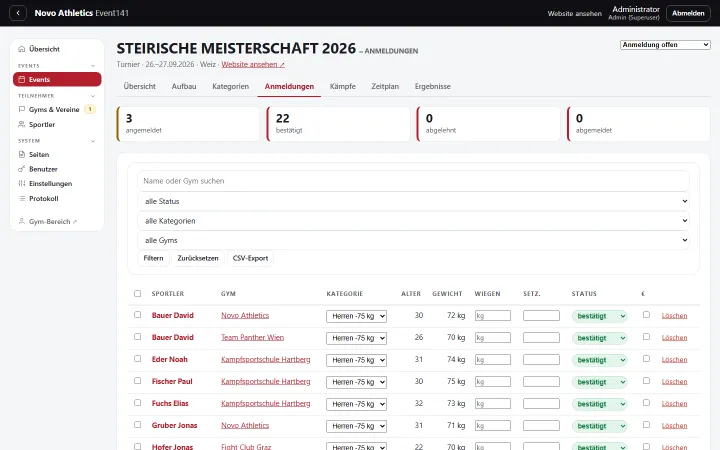Image resolution: width=720 pixels, height=450 pixels.
Task: Click the 22 bestätigt stat card
Action: point(338,124)
